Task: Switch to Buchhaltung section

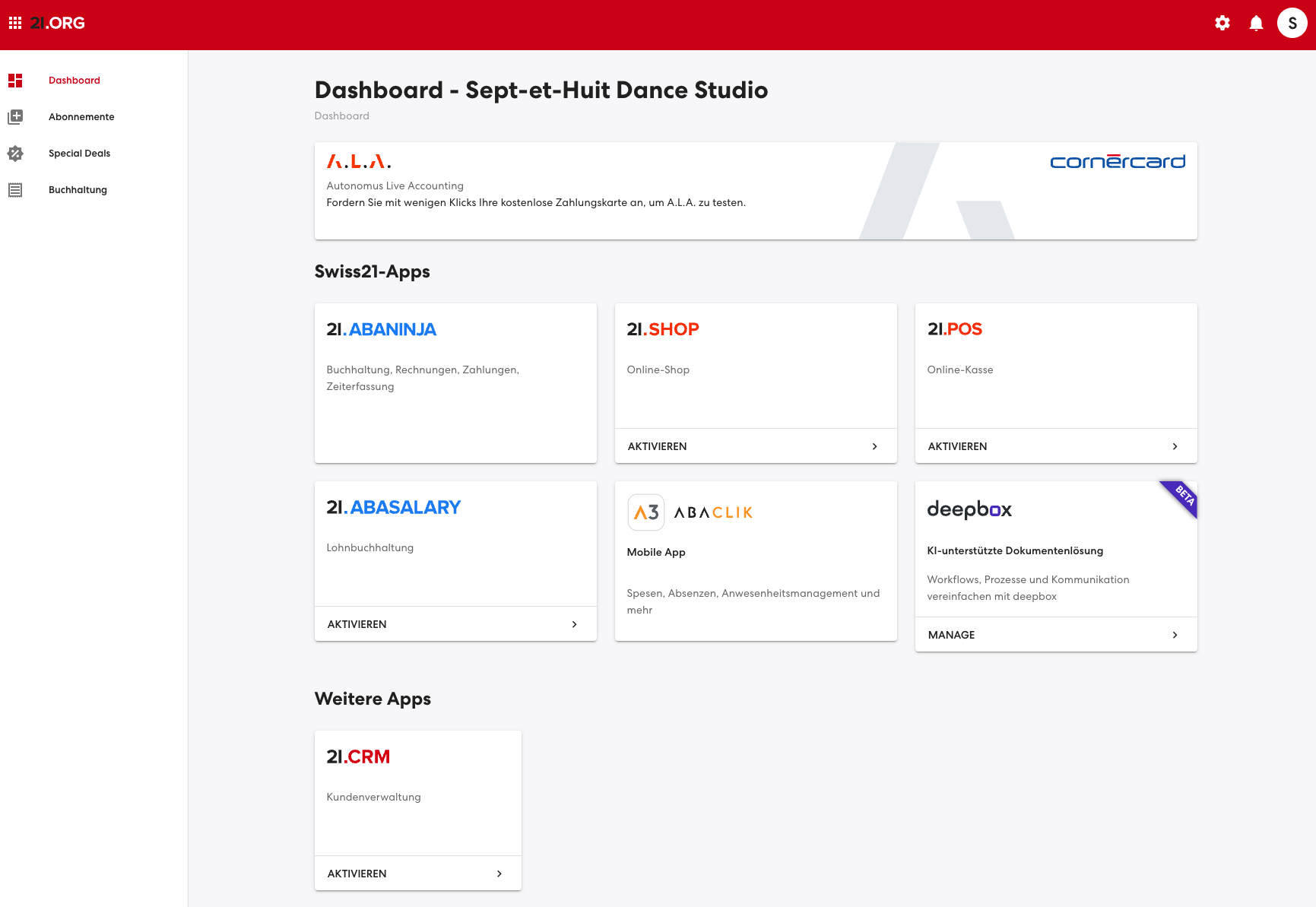Action: point(78,189)
